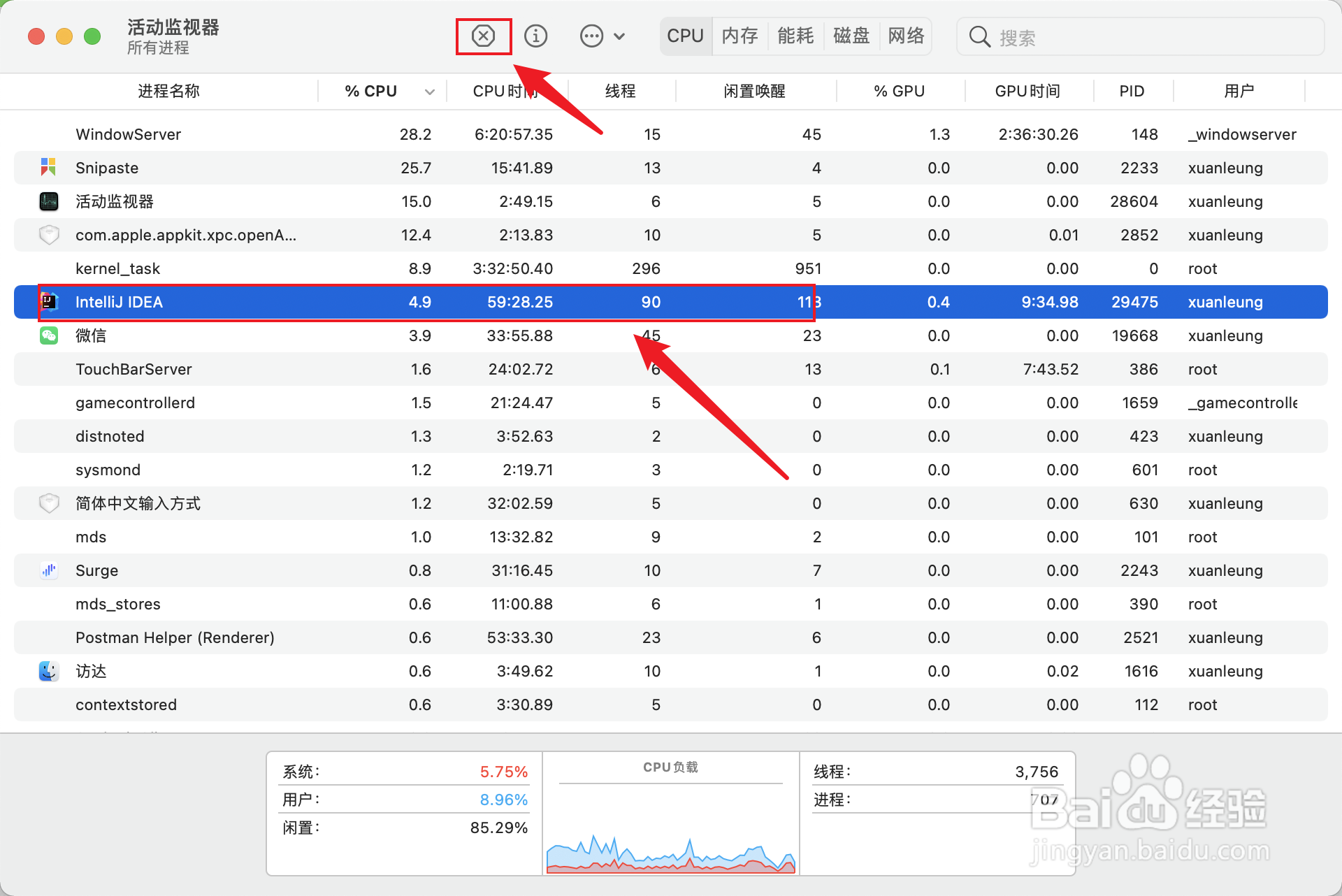Click the 线程 3,756 count
1342x896 pixels.
[x=936, y=772]
